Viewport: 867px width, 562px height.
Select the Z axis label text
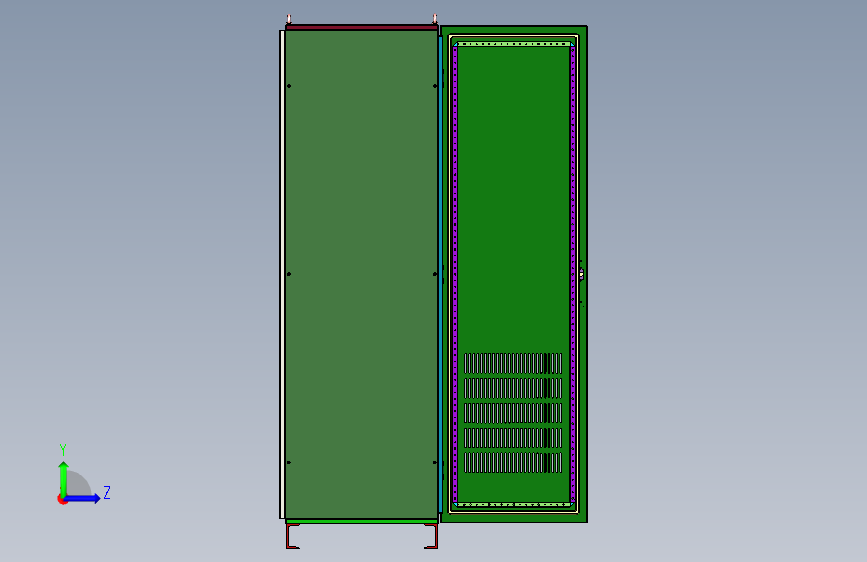point(107,492)
